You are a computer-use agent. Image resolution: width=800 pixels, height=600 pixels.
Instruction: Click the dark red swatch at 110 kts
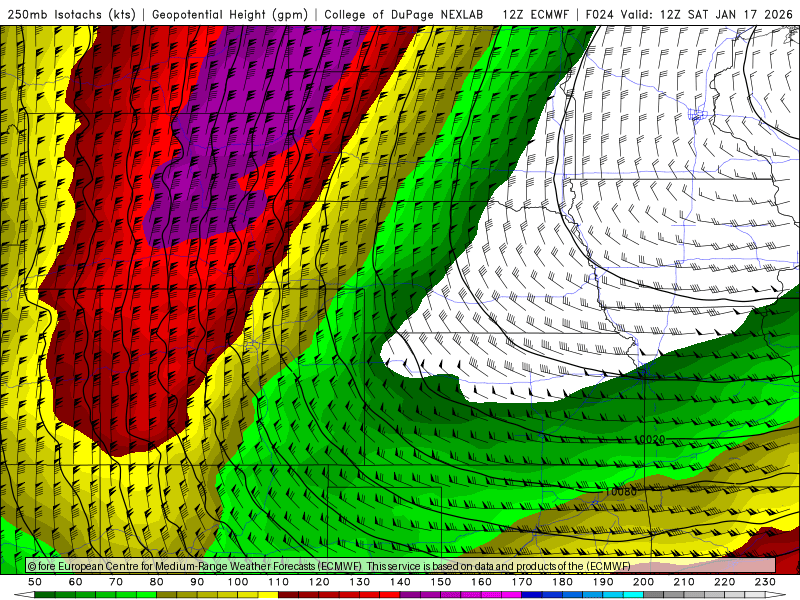[288, 595]
